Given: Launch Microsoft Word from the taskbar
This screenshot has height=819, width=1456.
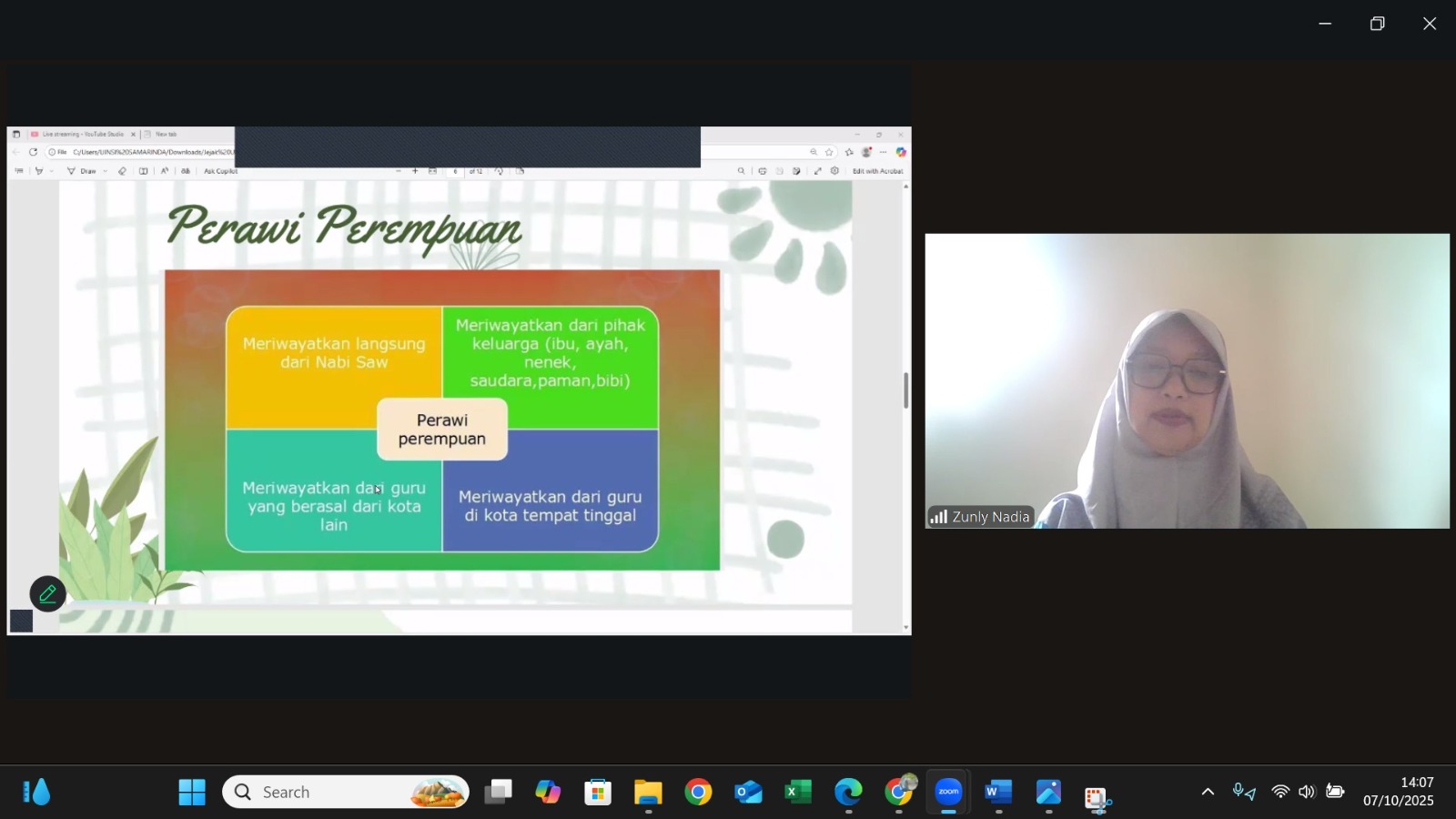Looking at the screenshot, I should pos(998,792).
